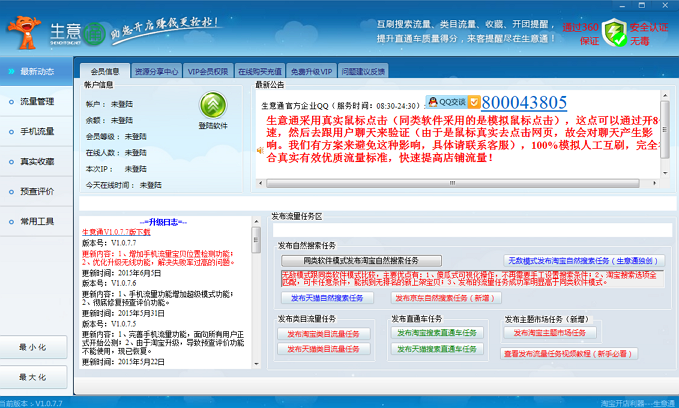Switch to the 会员信息 tab

click(105, 71)
